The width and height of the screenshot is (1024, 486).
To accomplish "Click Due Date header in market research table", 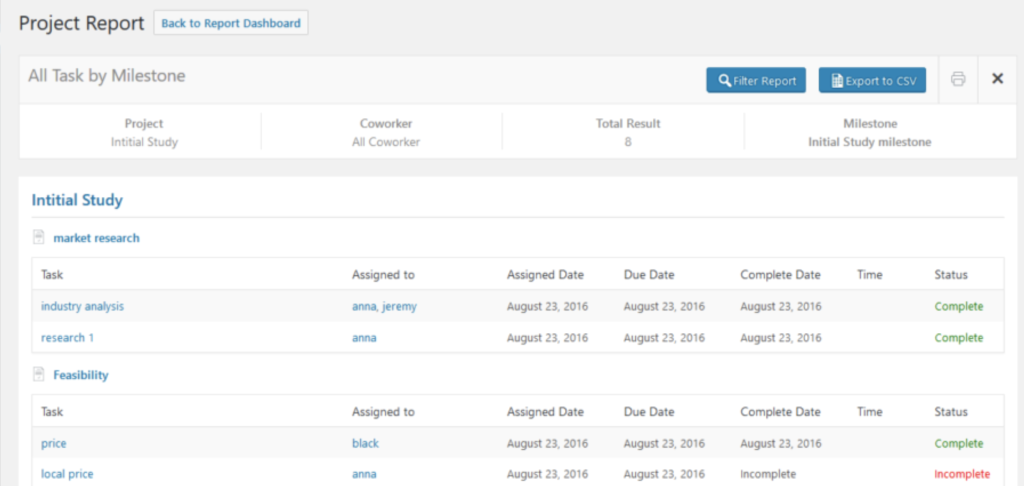I will tap(649, 275).
